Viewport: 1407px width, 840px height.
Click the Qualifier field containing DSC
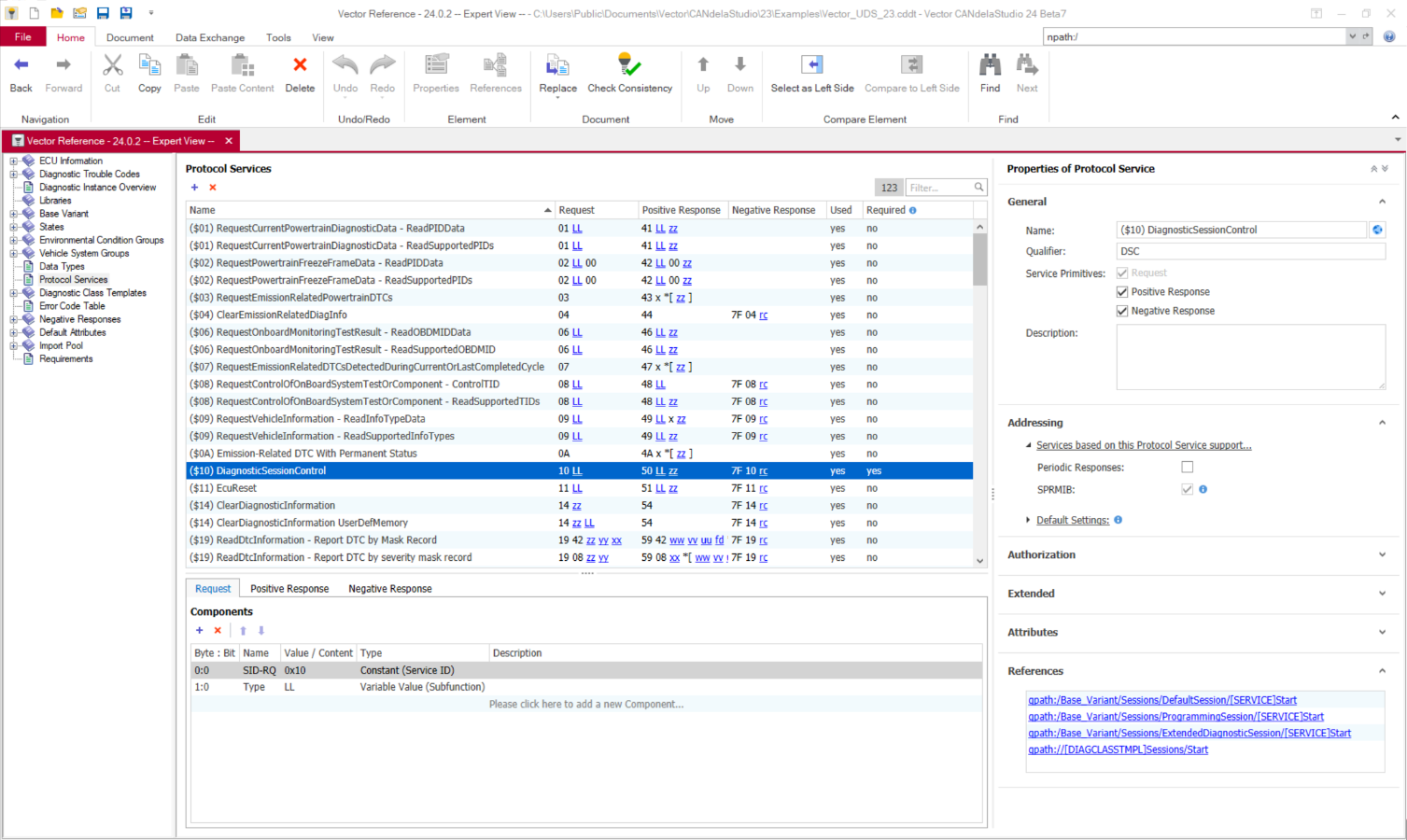point(1251,251)
